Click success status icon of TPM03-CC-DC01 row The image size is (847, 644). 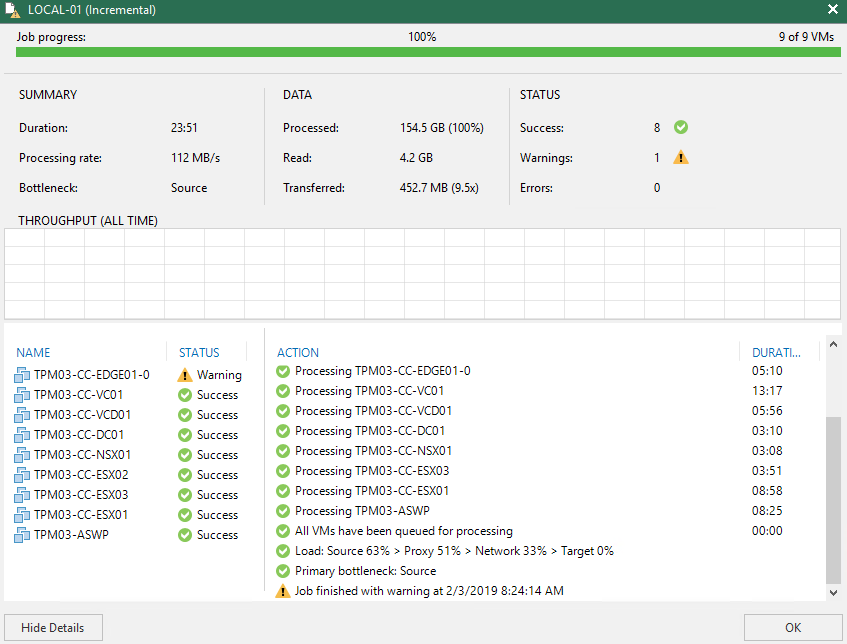click(185, 435)
